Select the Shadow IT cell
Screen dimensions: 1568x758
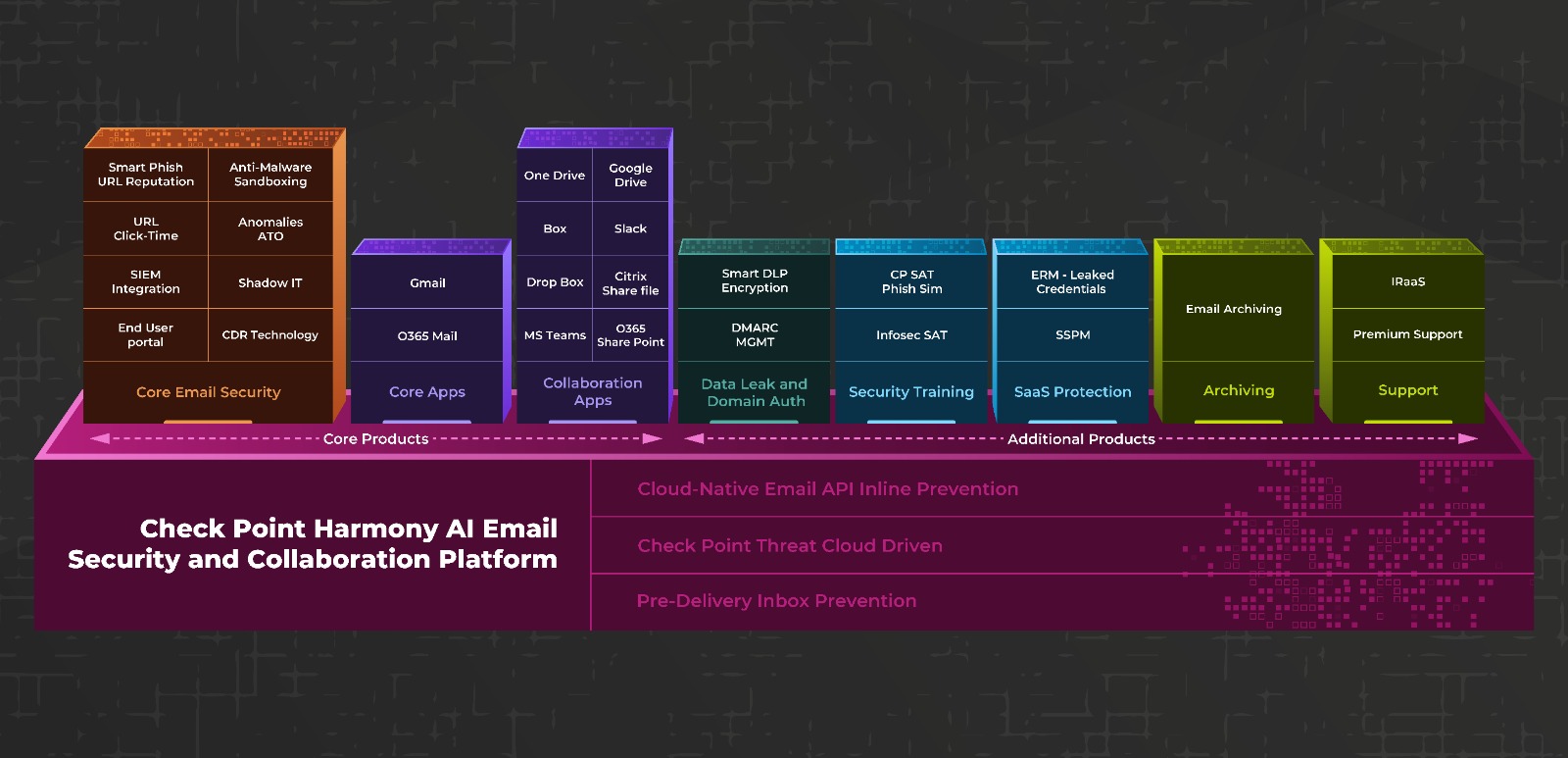click(x=270, y=282)
